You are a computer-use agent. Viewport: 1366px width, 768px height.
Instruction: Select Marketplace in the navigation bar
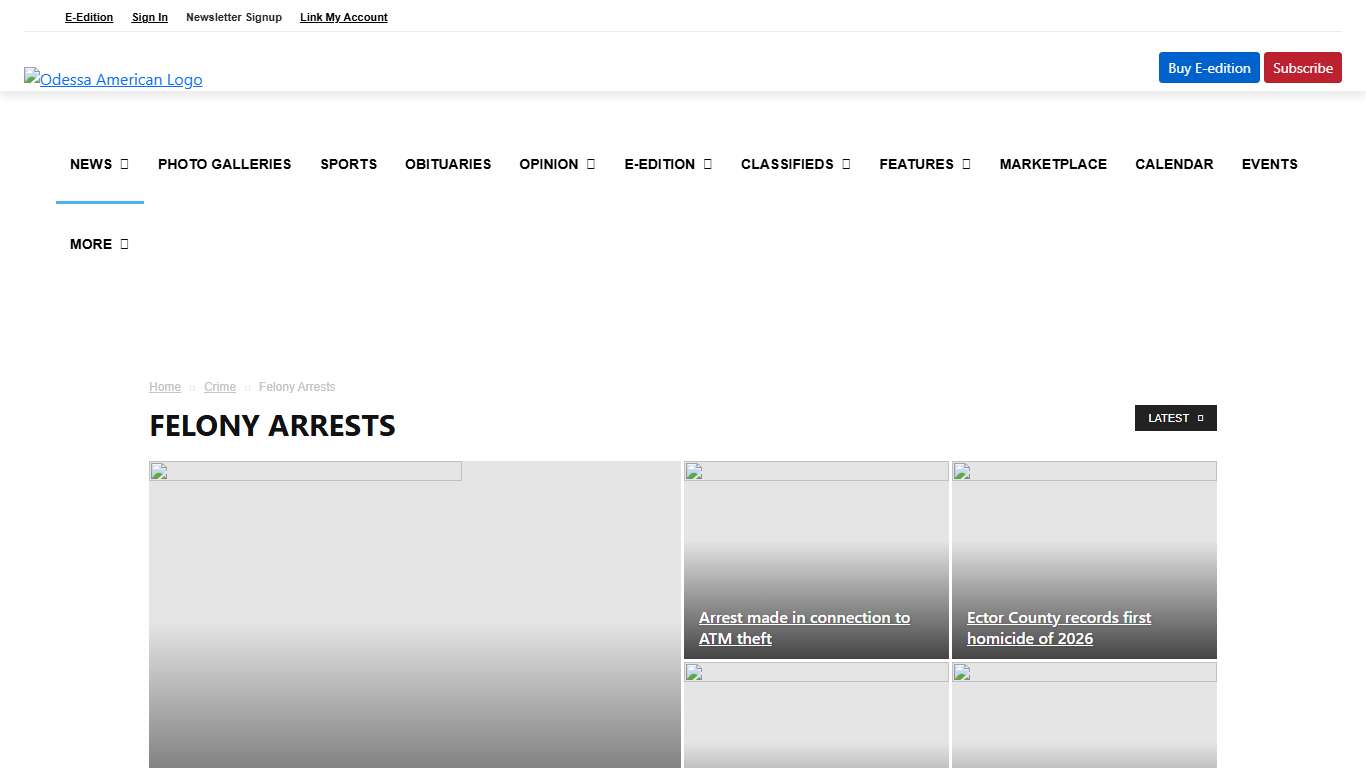coord(1053,164)
